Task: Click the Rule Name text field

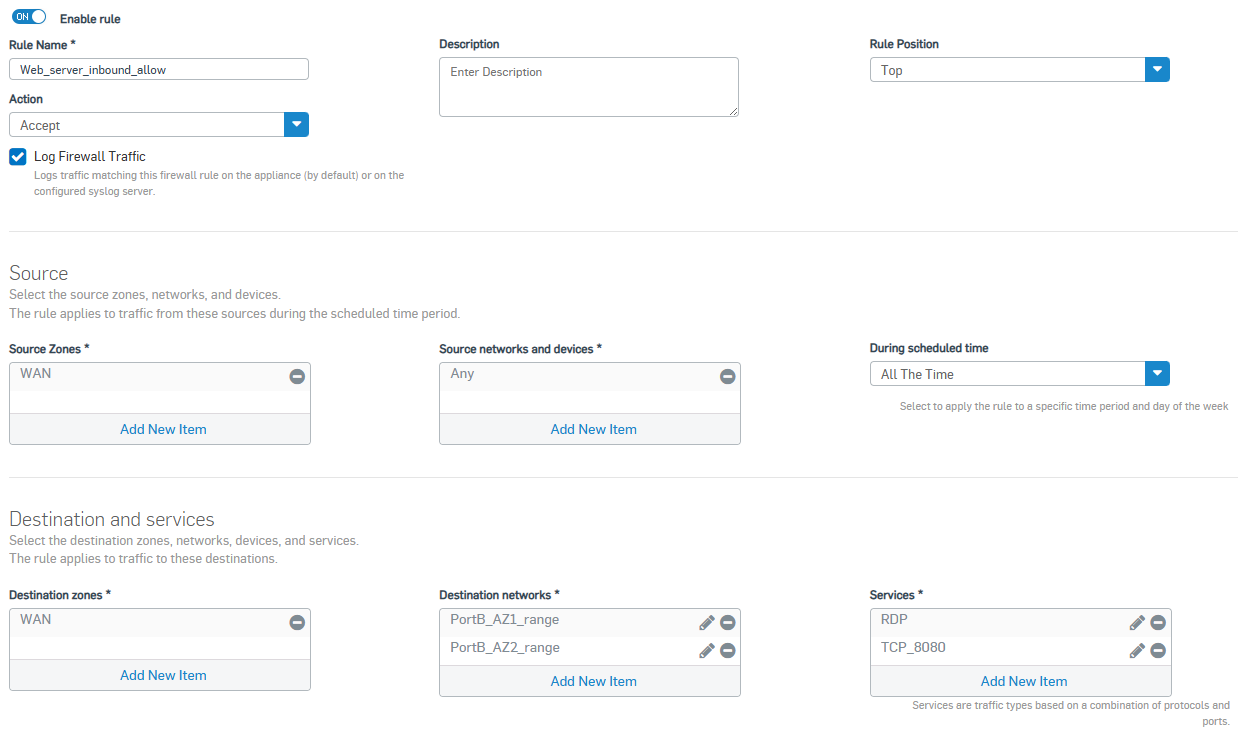Action: (158, 70)
